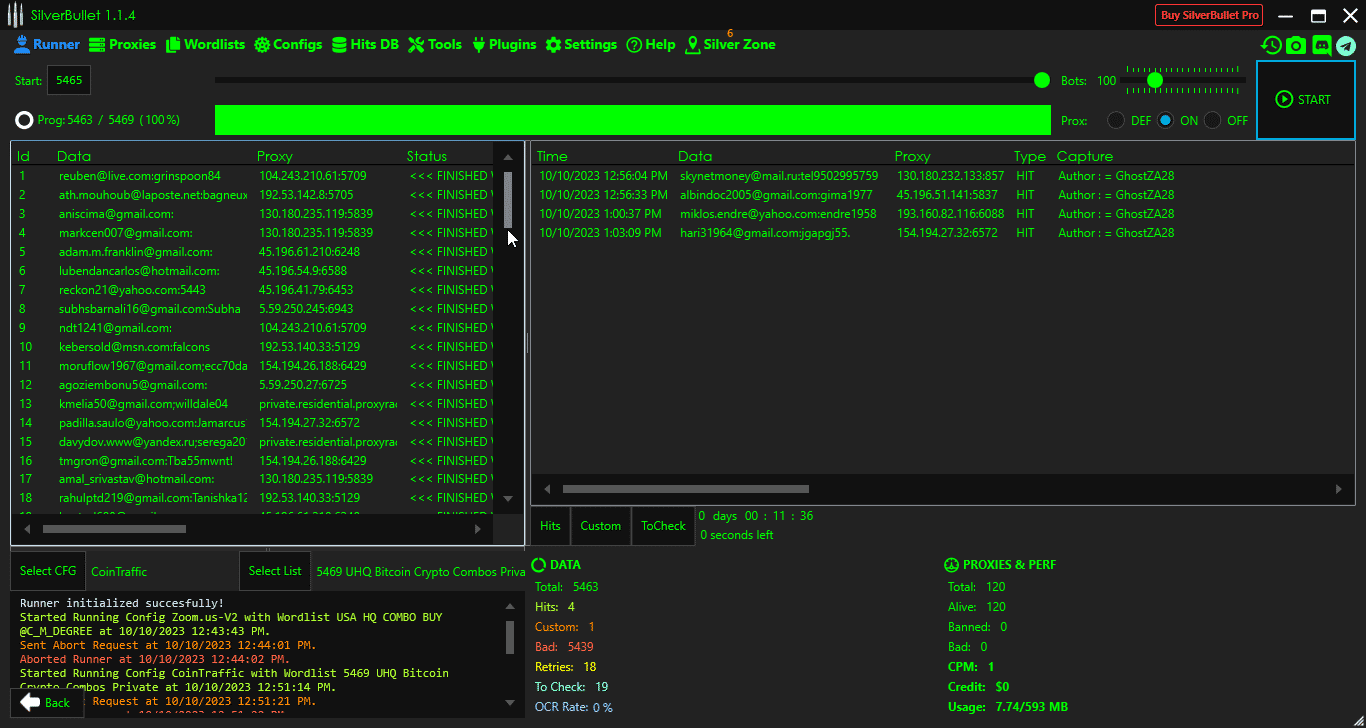Go to the Configs section
The height and width of the screenshot is (728, 1366).
(x=288, y=45)
